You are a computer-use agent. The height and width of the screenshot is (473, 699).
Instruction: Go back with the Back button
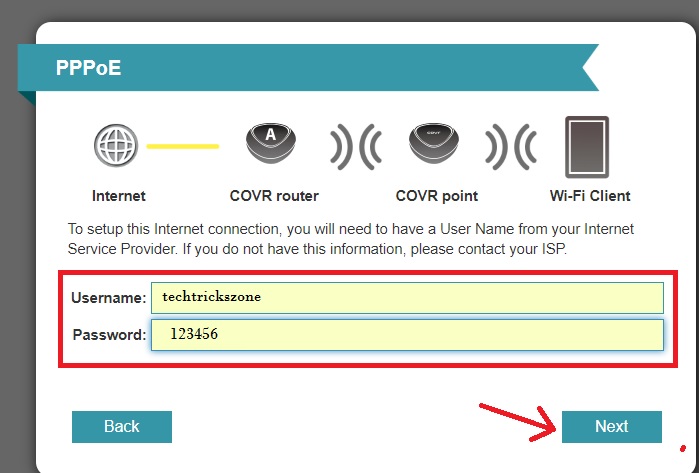pyautogui.click(x=122, y=427)
